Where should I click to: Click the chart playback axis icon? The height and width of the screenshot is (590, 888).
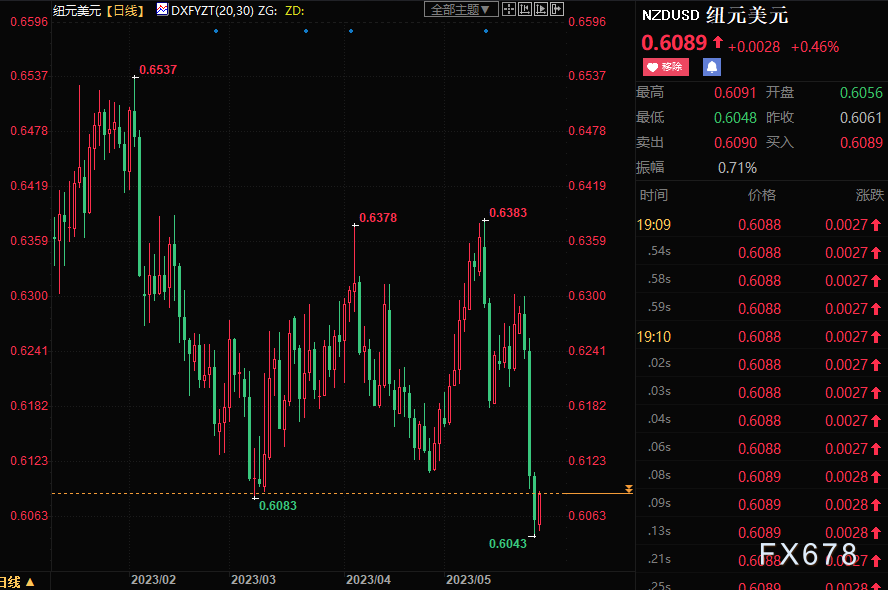[x=540, y=9]
